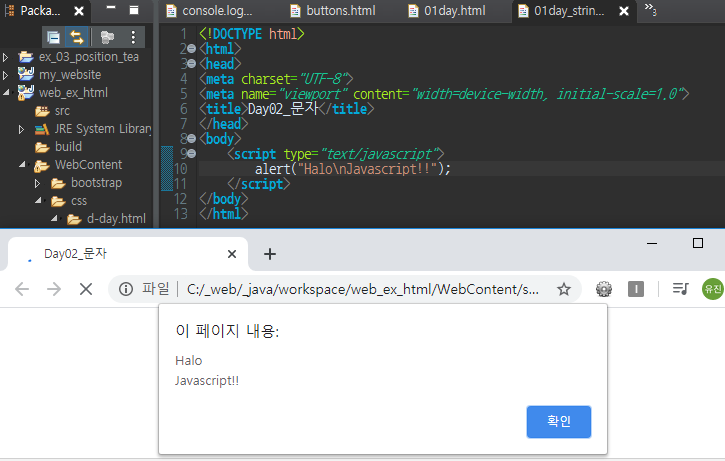The height and width of the screenshot is (461, 725).
Task: Expand my_website project node
Action: [x=6, y=75]
